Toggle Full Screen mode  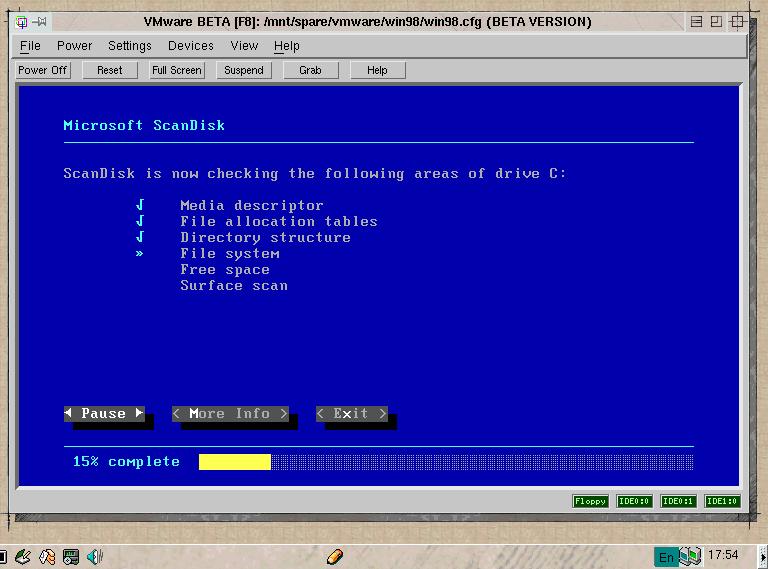177,70
